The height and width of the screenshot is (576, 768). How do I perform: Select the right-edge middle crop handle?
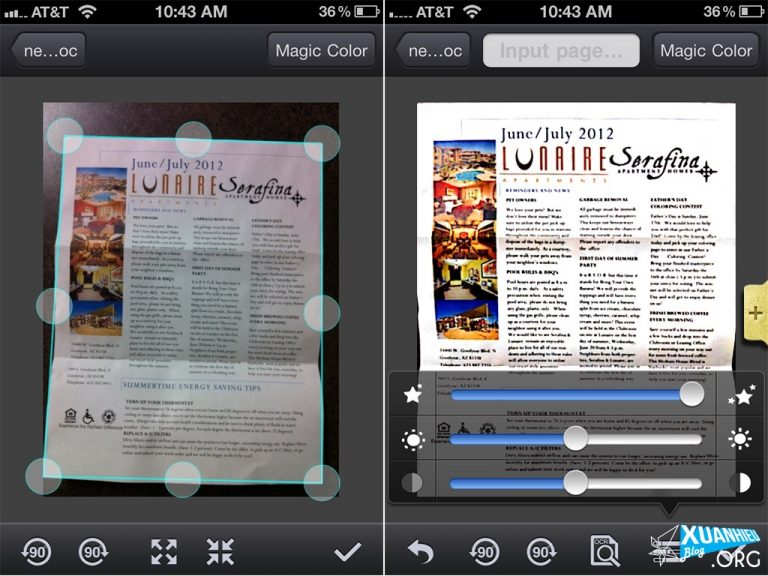coord(322,313)
